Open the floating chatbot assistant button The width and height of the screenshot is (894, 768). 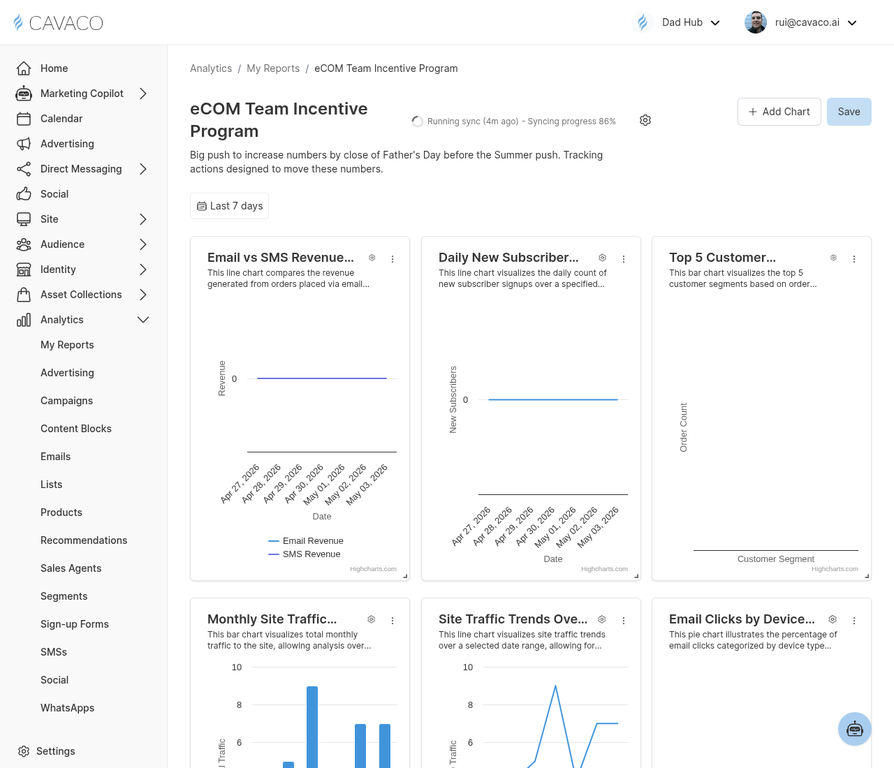coord(854,729)
